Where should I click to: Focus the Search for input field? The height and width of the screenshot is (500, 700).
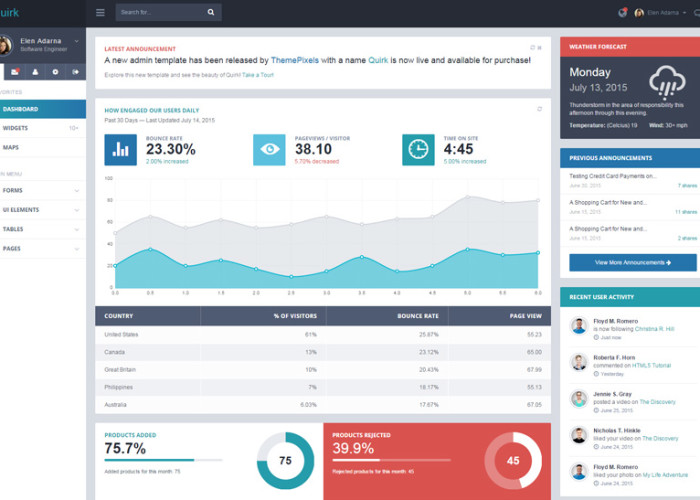pos(161,12)
